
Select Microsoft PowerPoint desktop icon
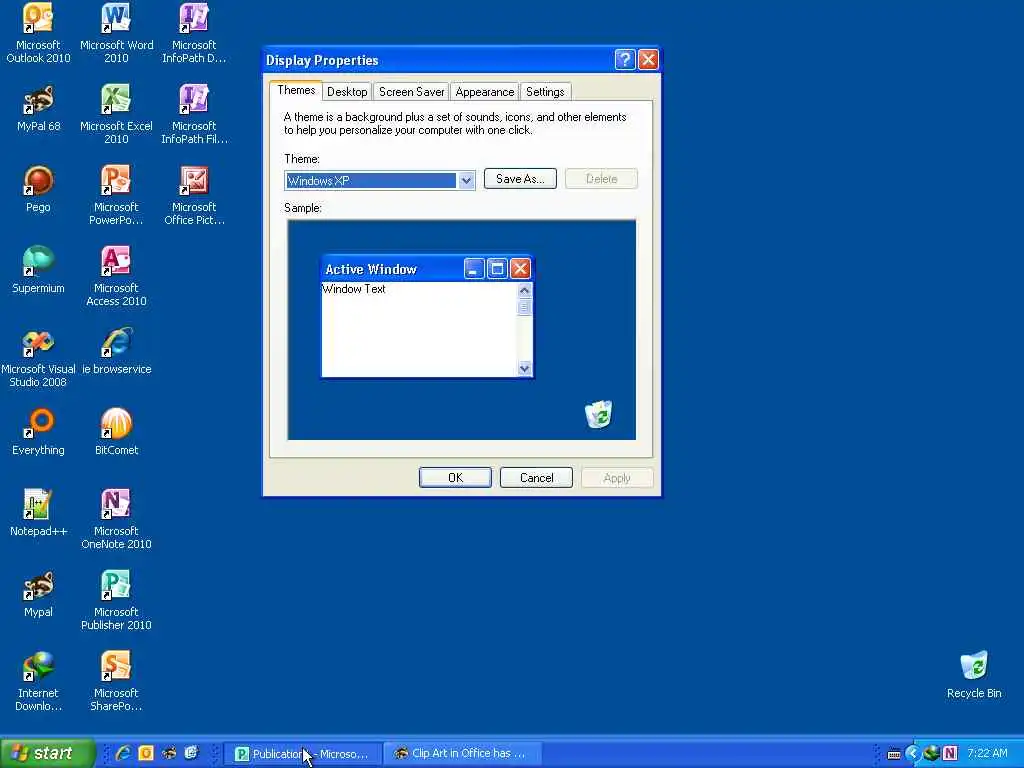click(x=116, y=195)
